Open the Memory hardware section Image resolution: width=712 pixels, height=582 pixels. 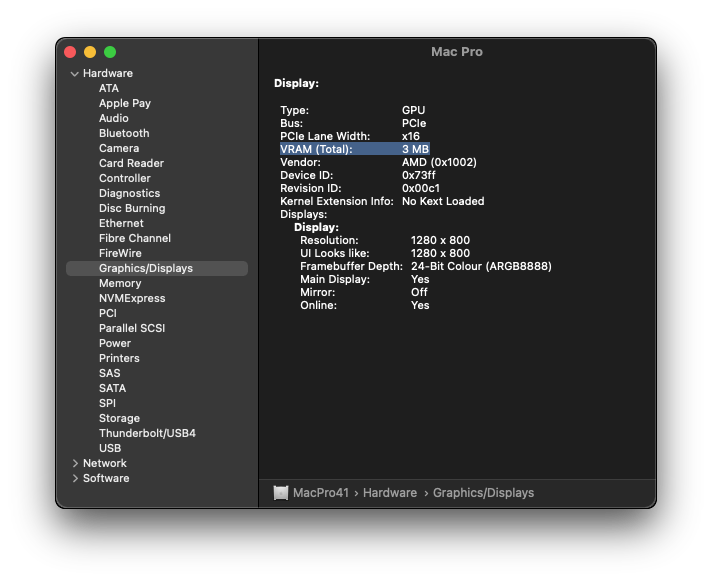click(x=120, y=283)
